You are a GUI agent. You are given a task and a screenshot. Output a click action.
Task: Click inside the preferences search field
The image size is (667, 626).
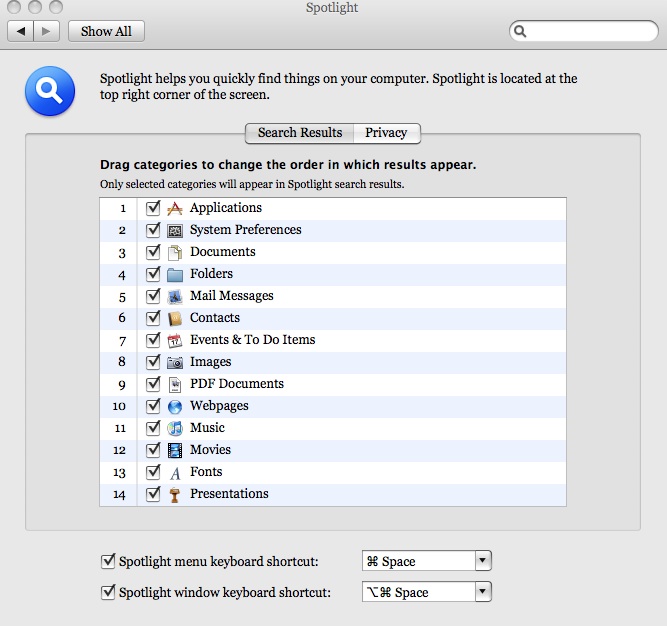pos(584,31)
